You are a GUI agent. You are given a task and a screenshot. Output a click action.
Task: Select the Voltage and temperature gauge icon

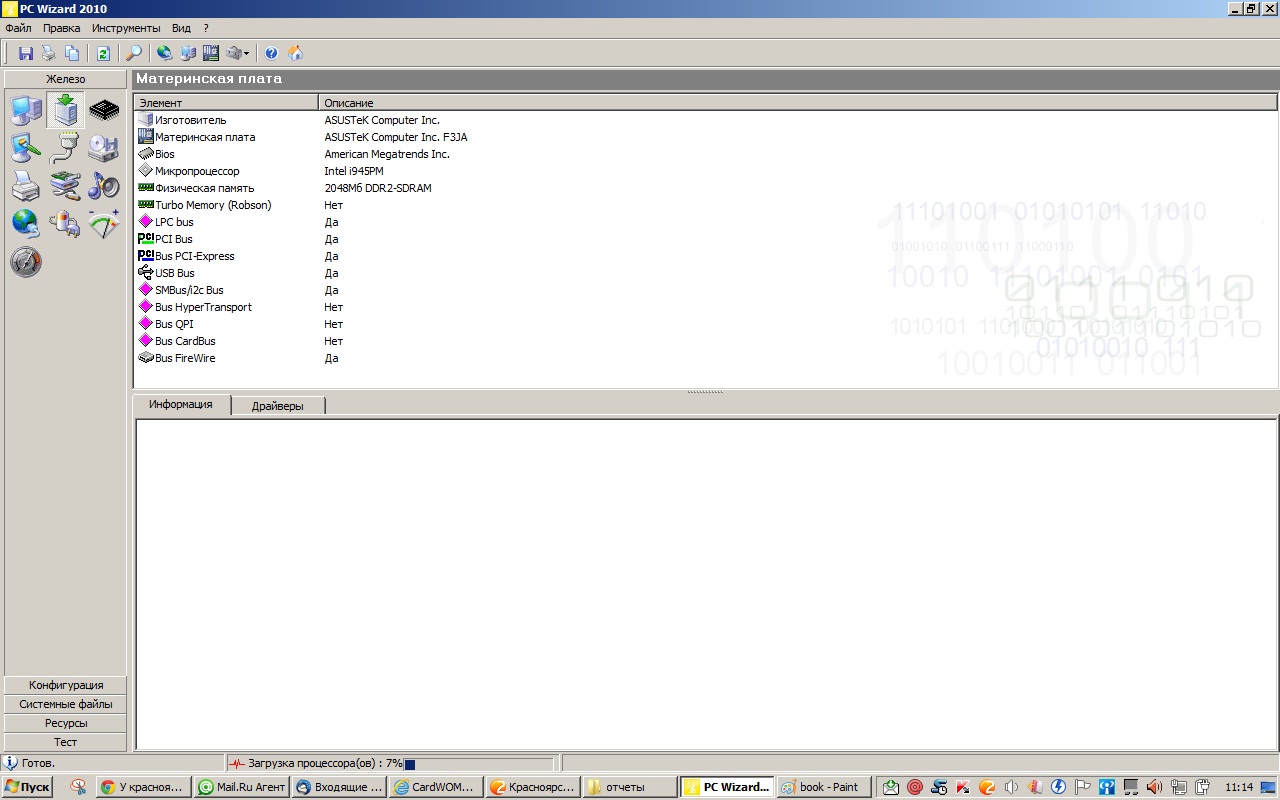click(x=104, y=224)
